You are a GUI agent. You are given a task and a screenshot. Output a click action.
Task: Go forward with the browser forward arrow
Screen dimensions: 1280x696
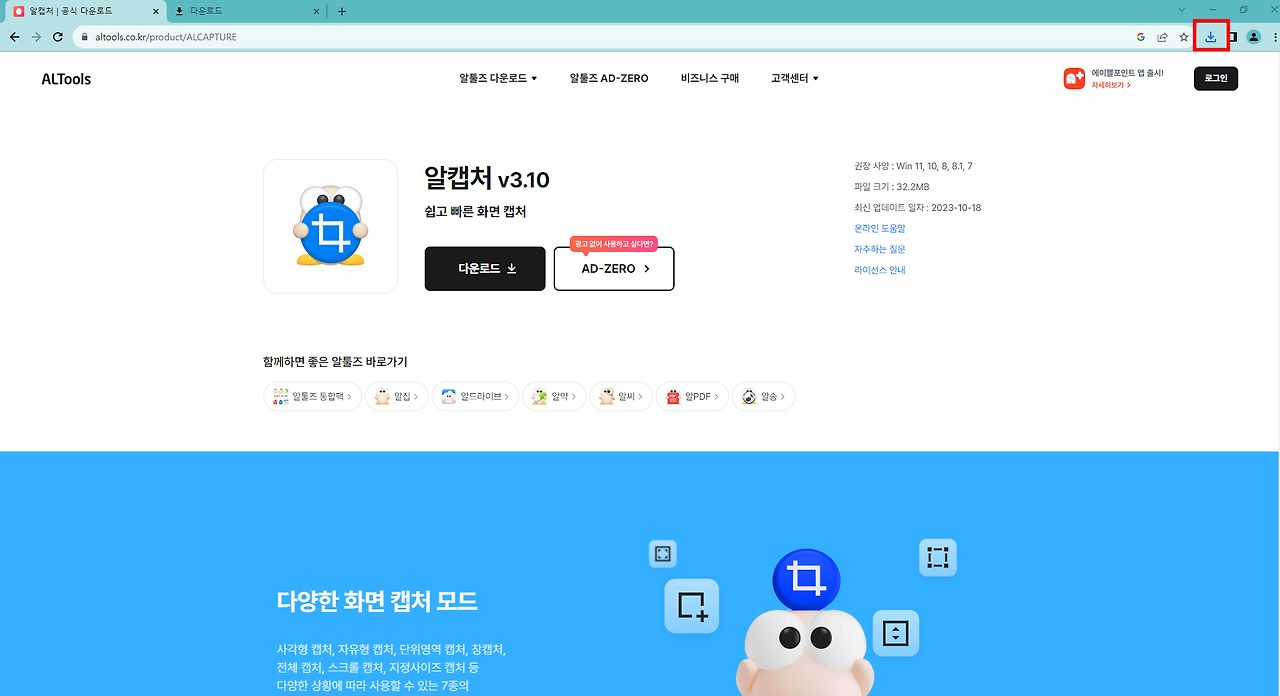36,37
